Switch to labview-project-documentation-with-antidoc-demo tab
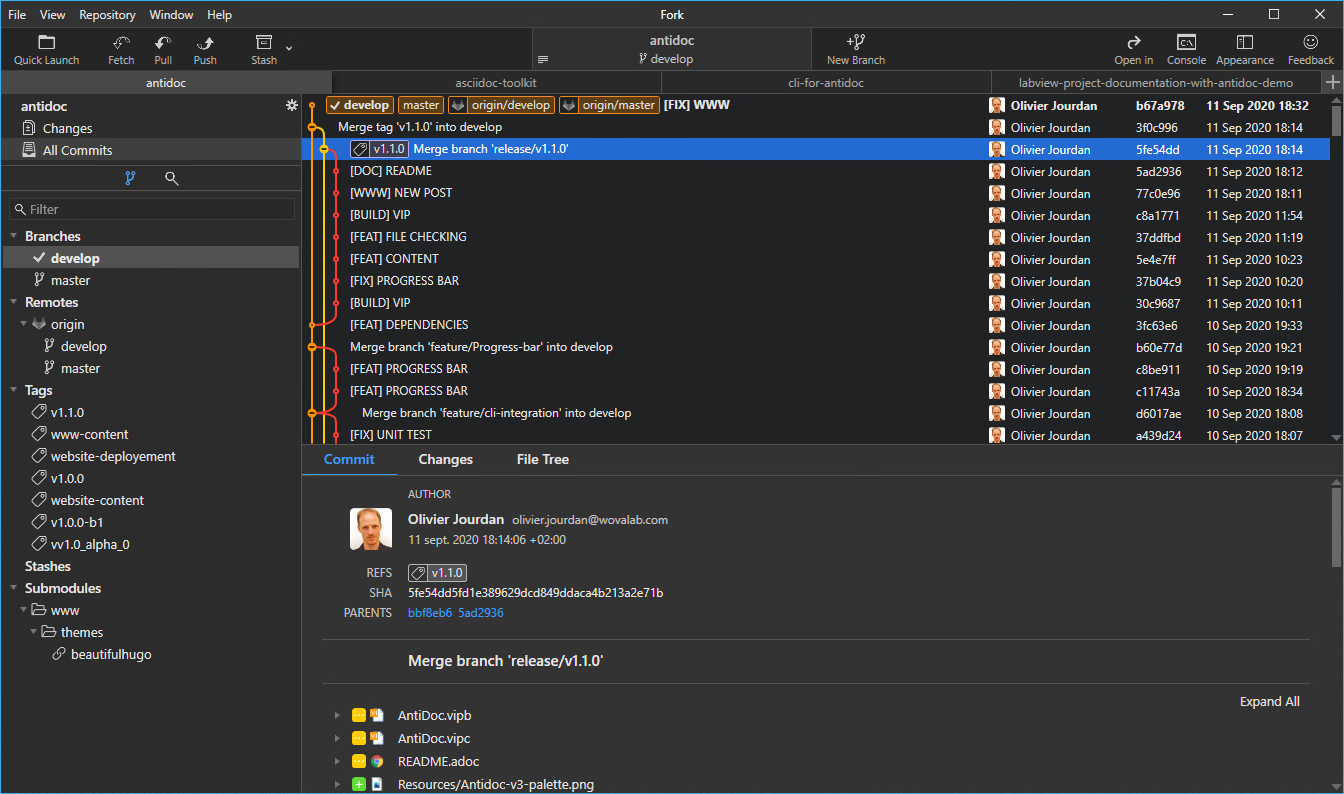 click(1156, 83)
